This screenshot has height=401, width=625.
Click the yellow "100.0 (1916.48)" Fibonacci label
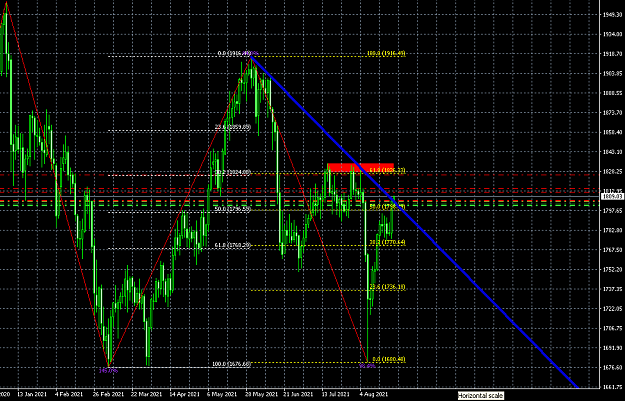click(386, 53)
